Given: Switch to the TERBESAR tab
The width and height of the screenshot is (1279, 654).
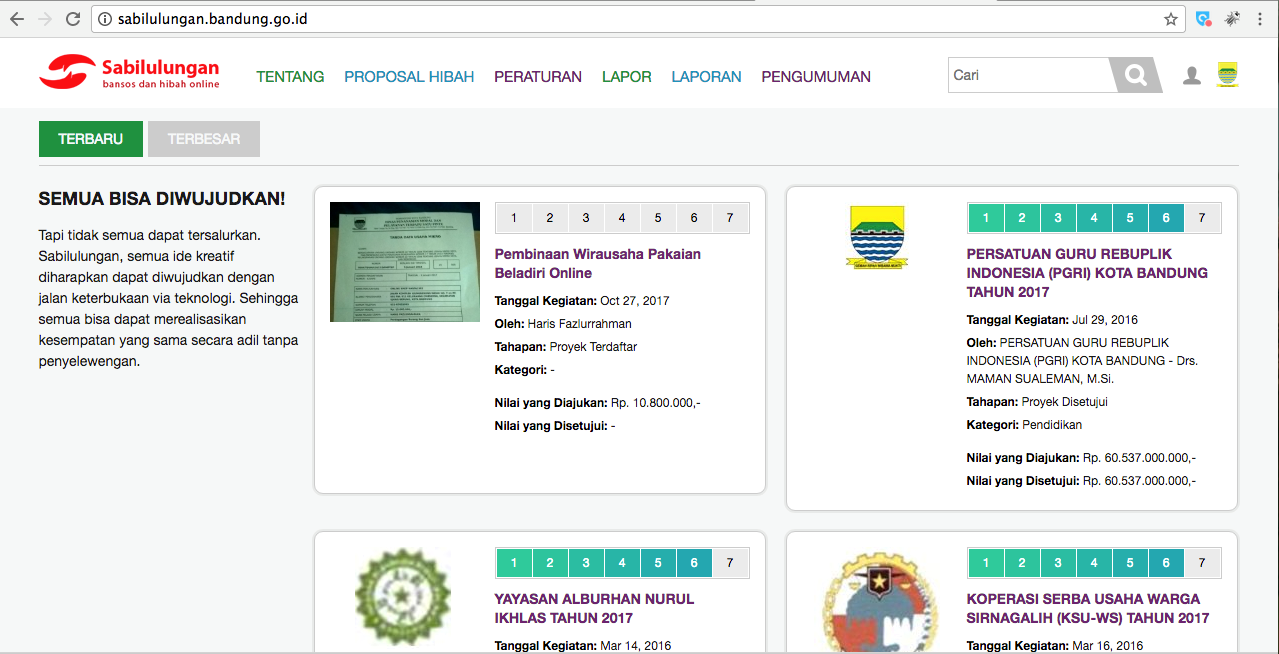Looking at the screenshot, I should click(204, 139).
